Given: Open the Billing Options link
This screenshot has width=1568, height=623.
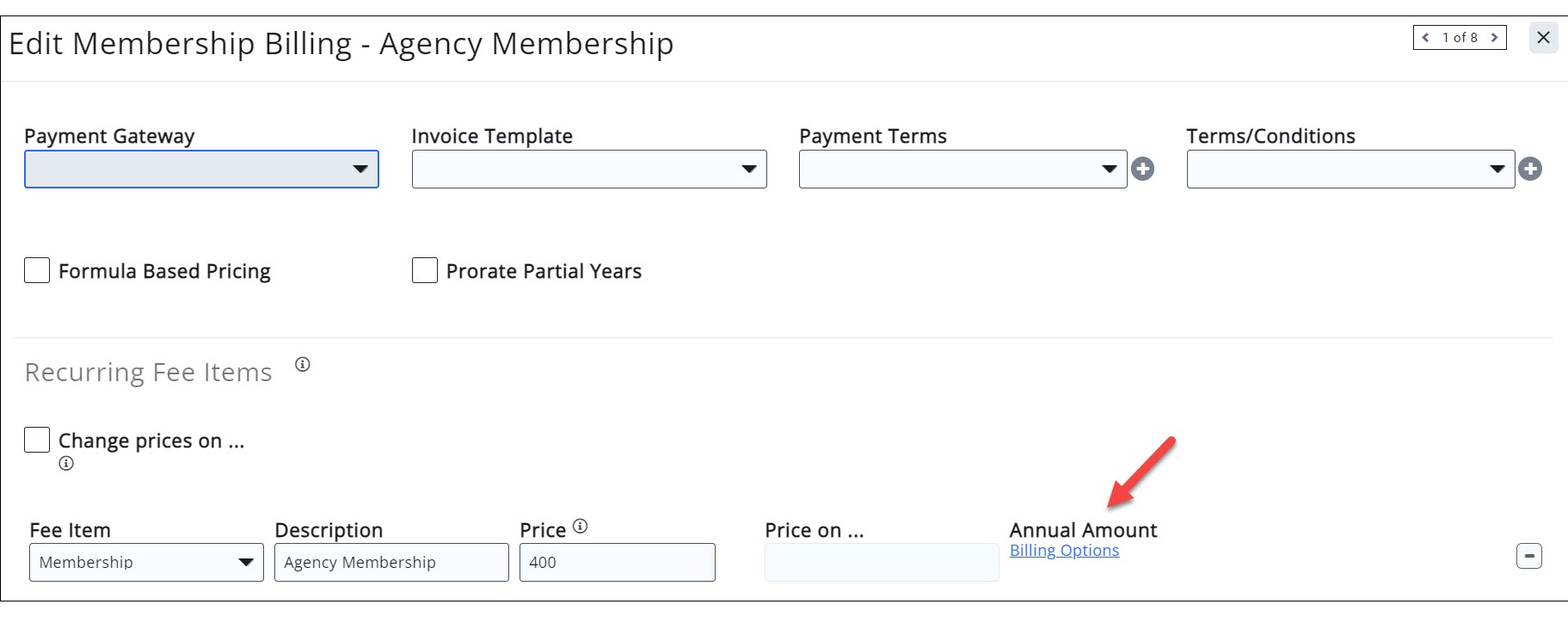Looking at the screenshot, I should point(1064,550).
